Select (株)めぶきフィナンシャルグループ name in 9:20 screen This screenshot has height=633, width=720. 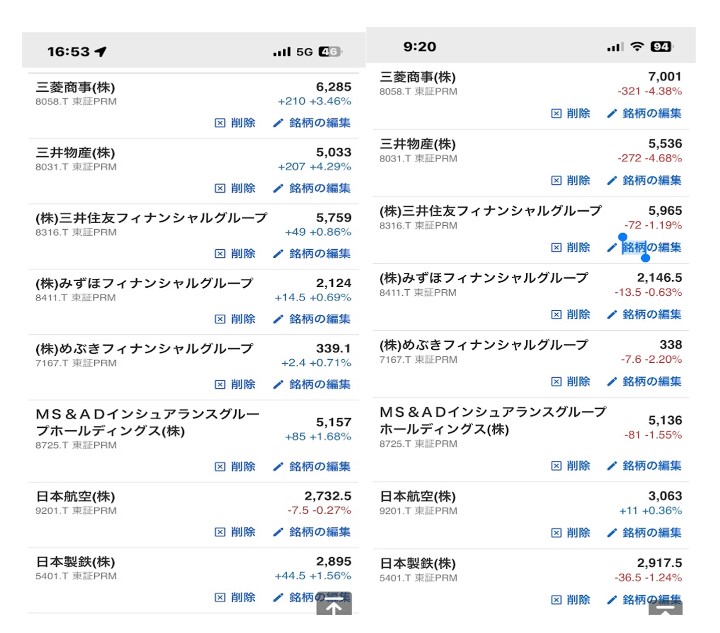click(484, 345)
